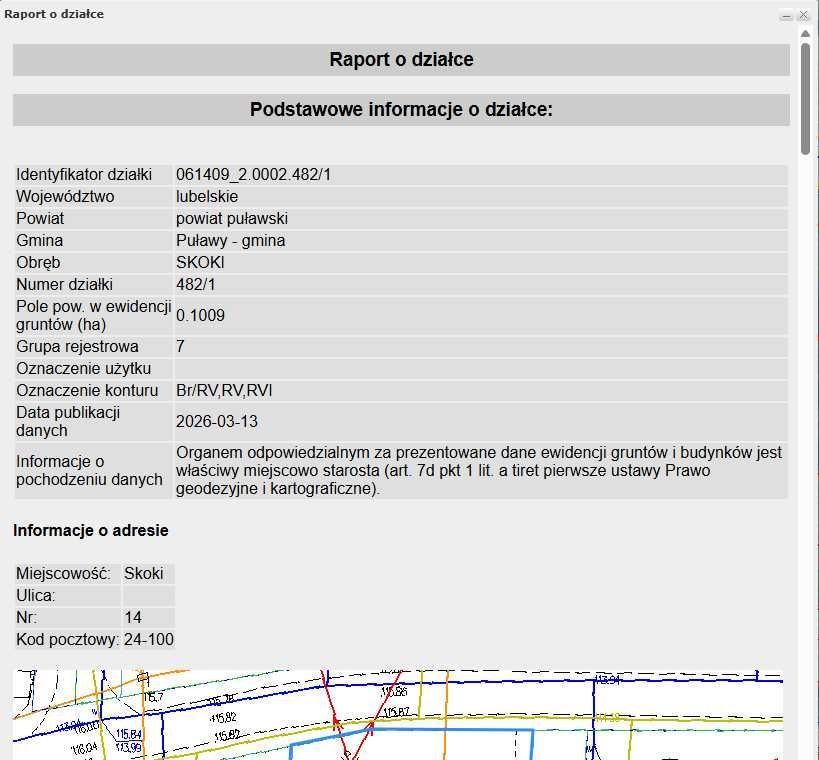The height and width of the screenshot is (760, 819).
Task: Click the gmina value 'Puławy - gmina'
Action: click(x=230, y=241)
